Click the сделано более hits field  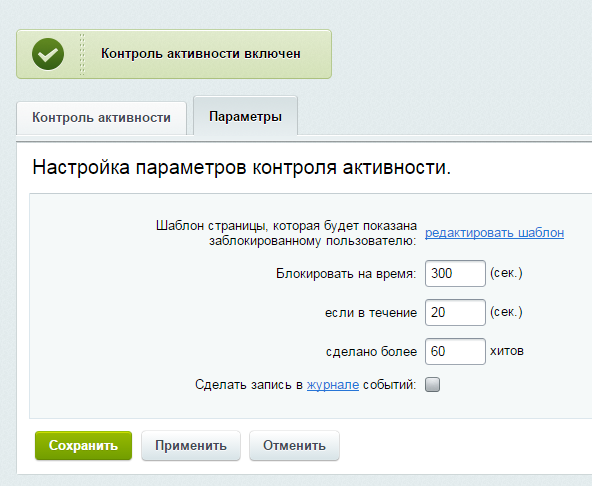tap(455, 352)
